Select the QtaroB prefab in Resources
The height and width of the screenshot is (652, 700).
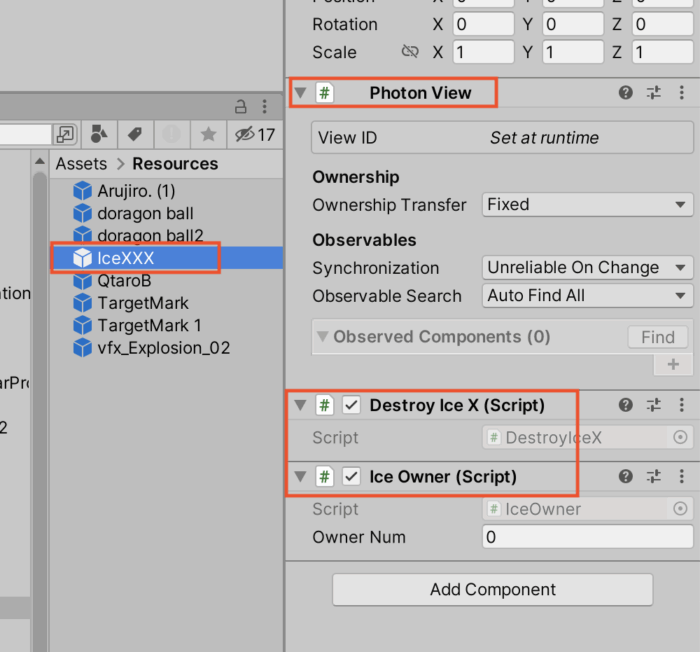click(x=125, y=281)
